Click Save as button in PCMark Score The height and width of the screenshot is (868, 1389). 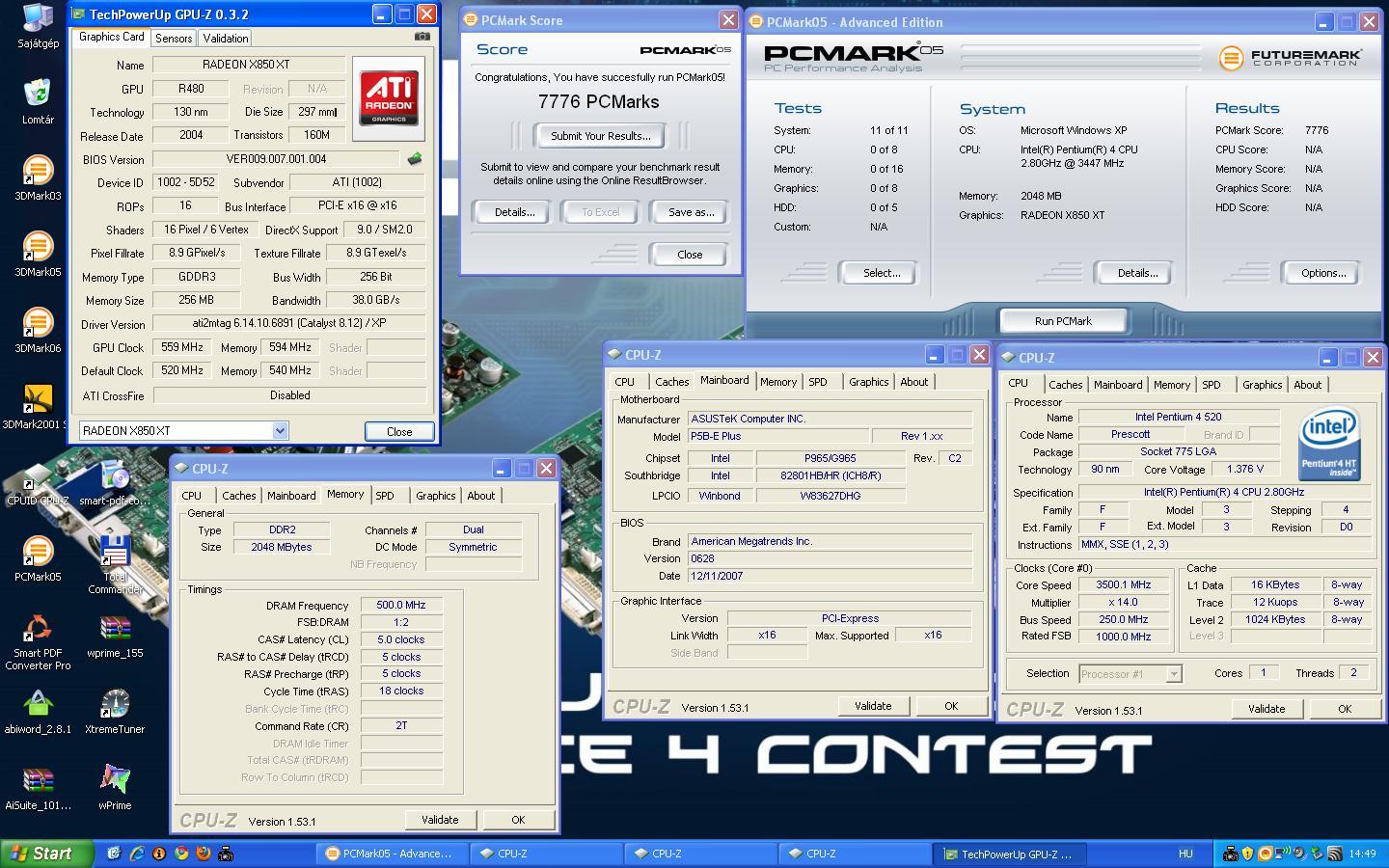point(692,212)
